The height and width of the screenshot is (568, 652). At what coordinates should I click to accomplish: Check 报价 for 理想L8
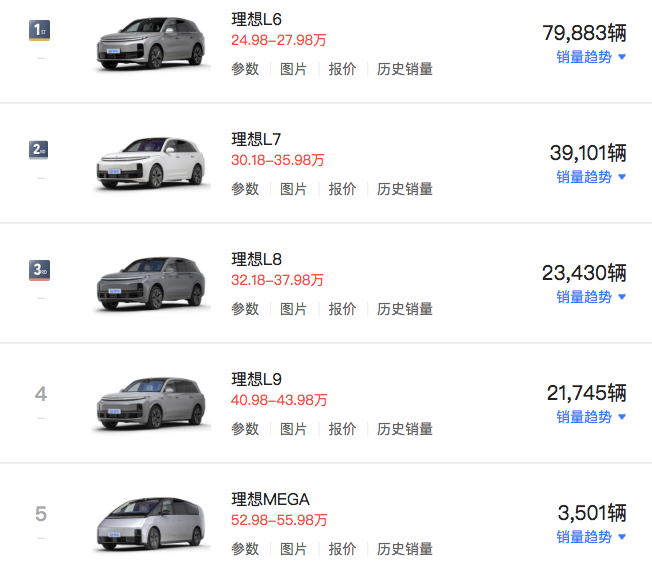pyautogui.click(x=342, y=309)
